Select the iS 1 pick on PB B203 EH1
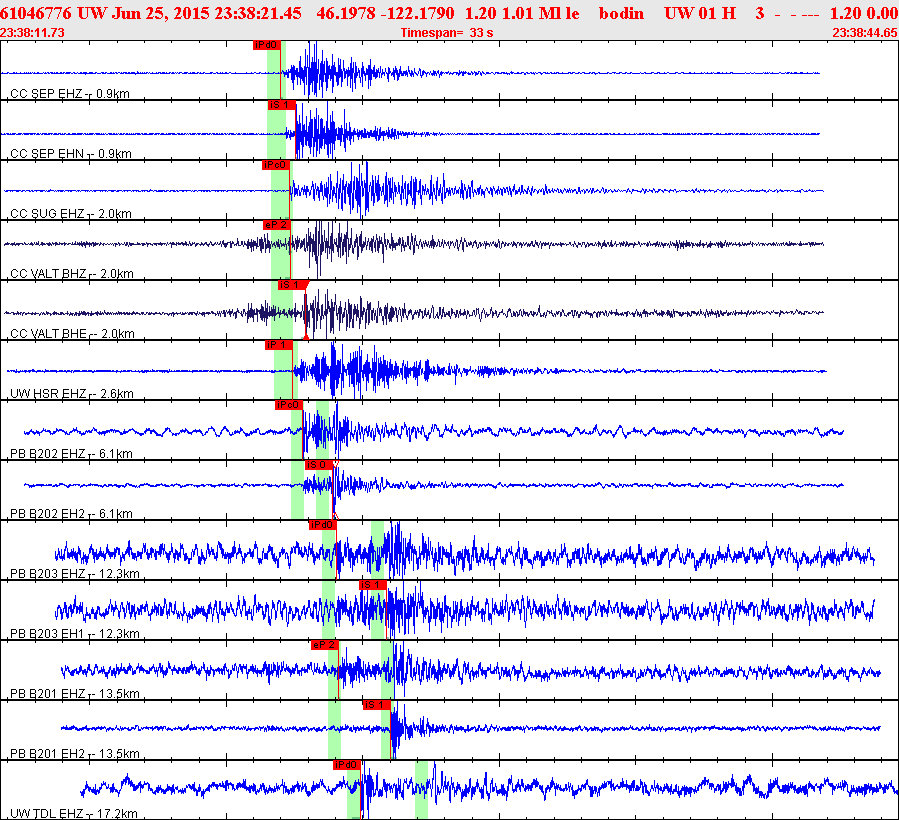 click(x=372, y=585)
